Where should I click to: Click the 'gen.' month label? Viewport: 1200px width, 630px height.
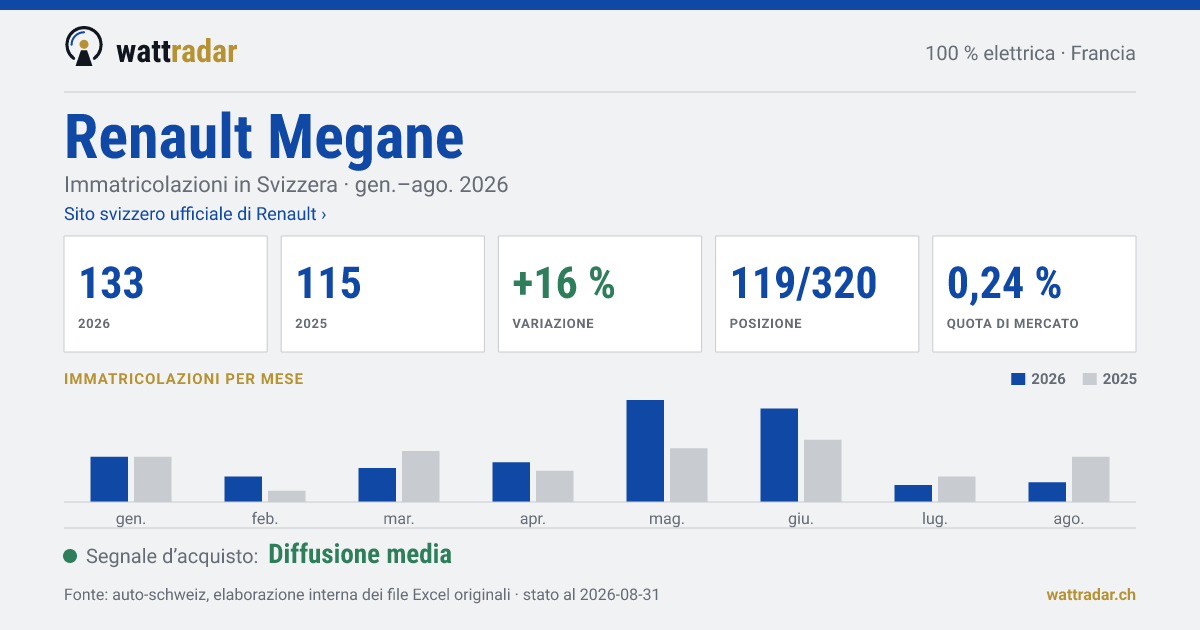click(x=131, y=519)
